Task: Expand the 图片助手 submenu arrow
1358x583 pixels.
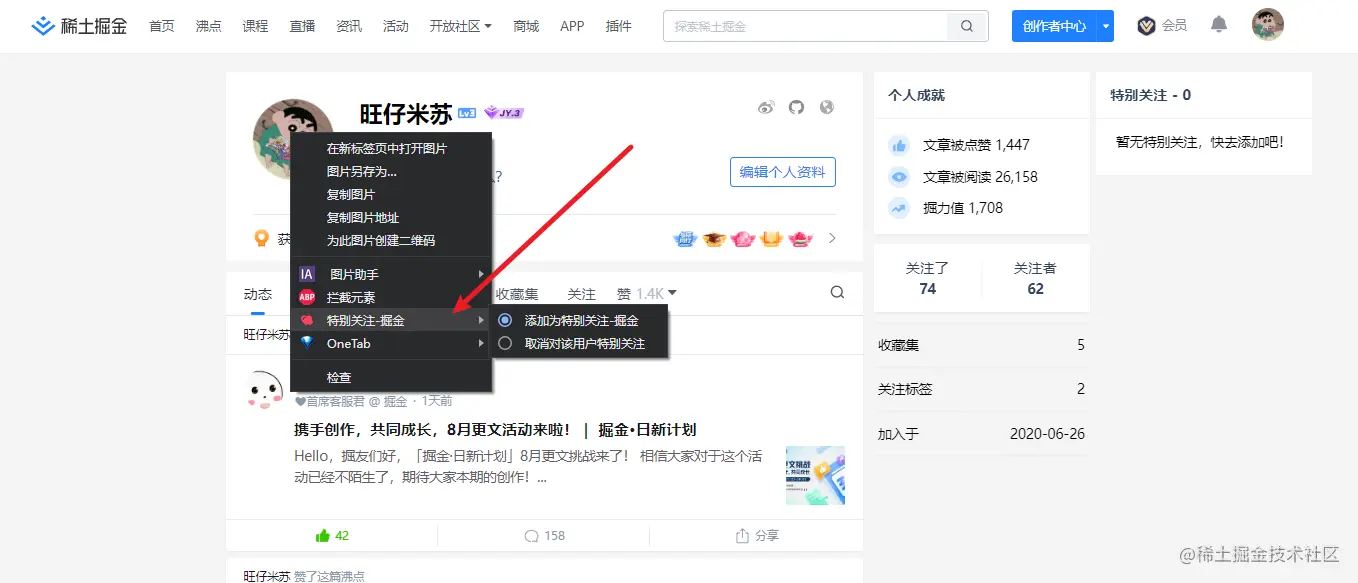Action: pos(481,274)
